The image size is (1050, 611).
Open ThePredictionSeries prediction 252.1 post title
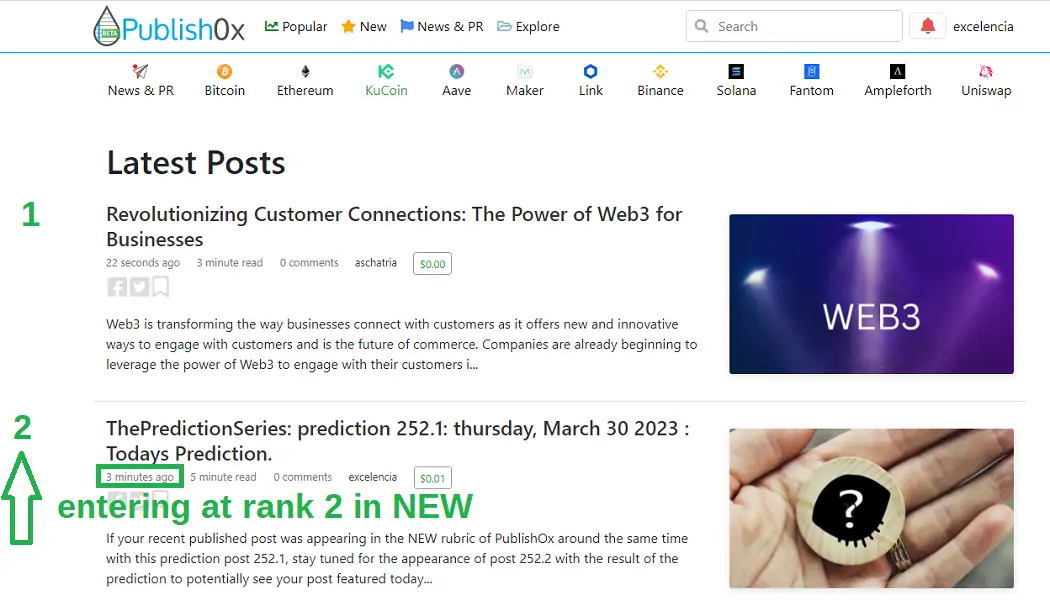pos(398,441)
